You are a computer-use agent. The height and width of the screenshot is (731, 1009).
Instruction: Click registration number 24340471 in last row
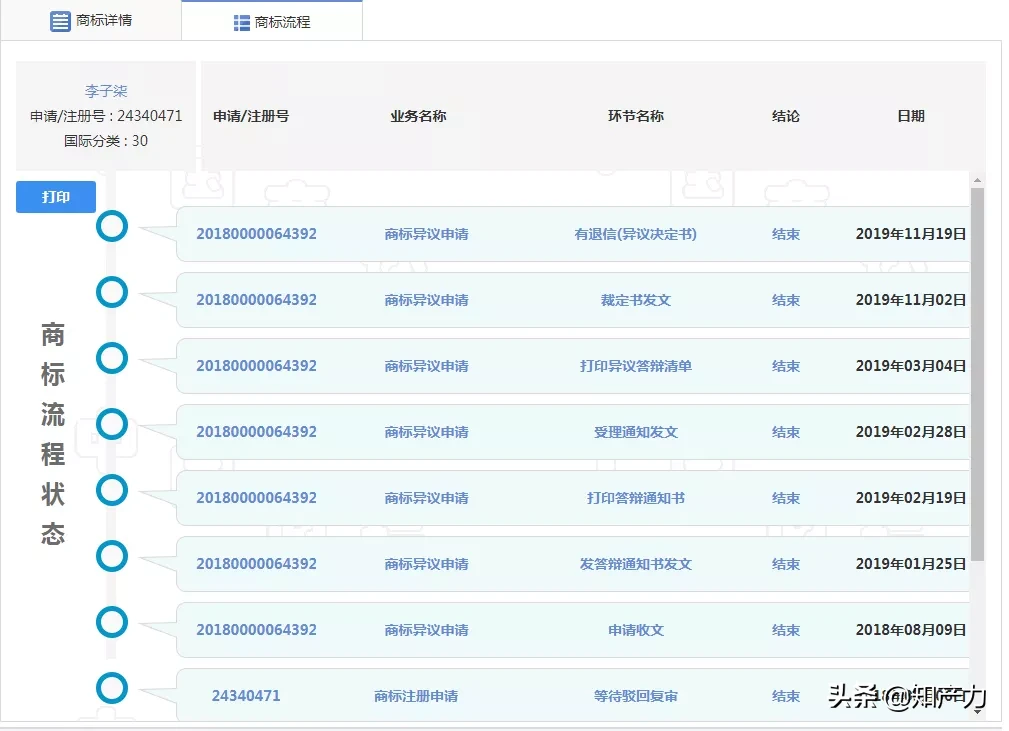[246, 696]
